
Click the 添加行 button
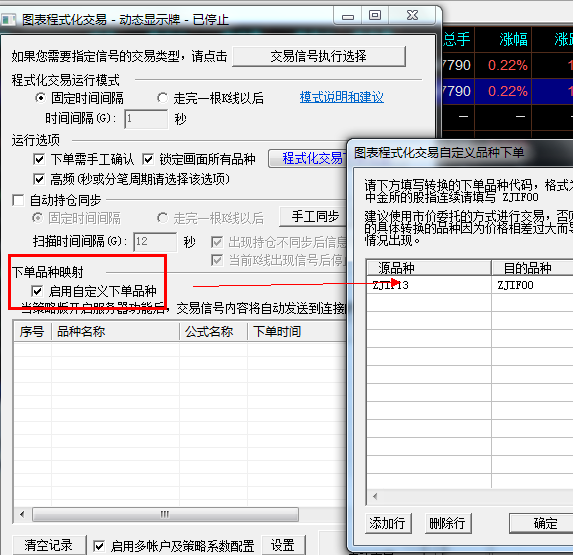point(388,523)
